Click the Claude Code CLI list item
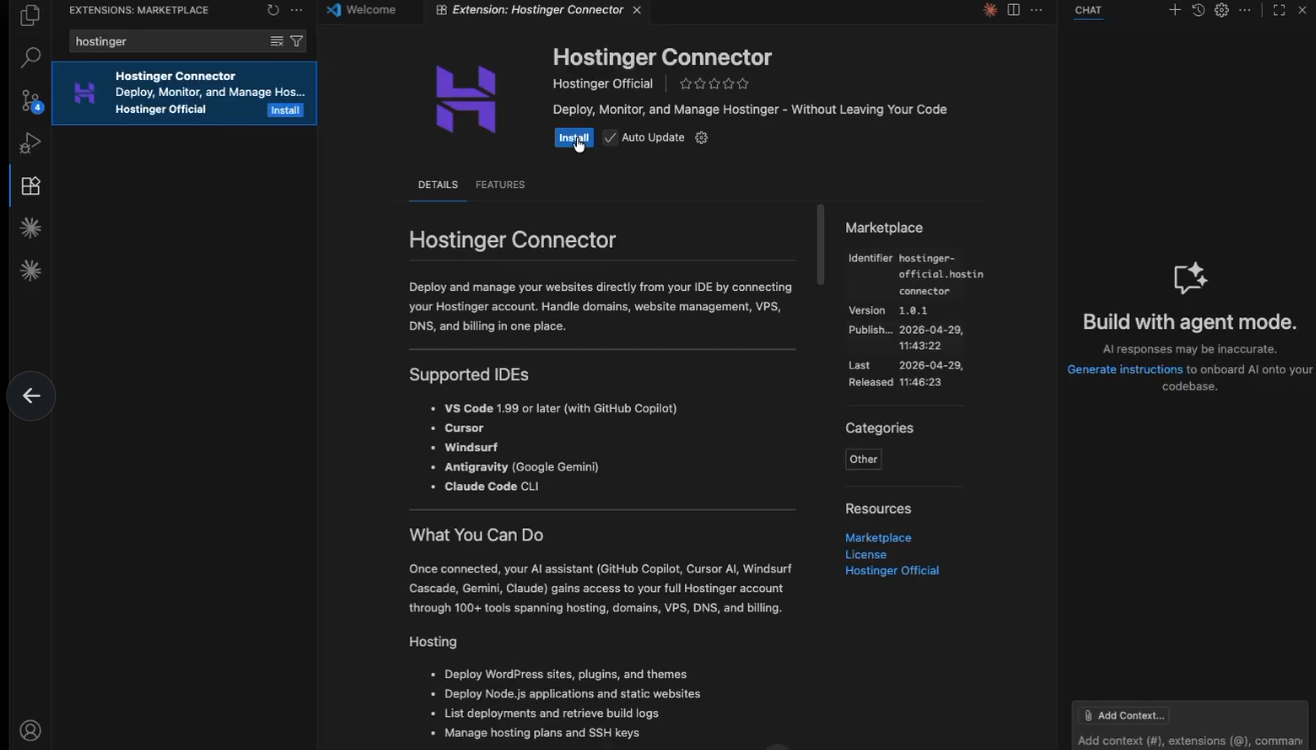 point(492,486)
